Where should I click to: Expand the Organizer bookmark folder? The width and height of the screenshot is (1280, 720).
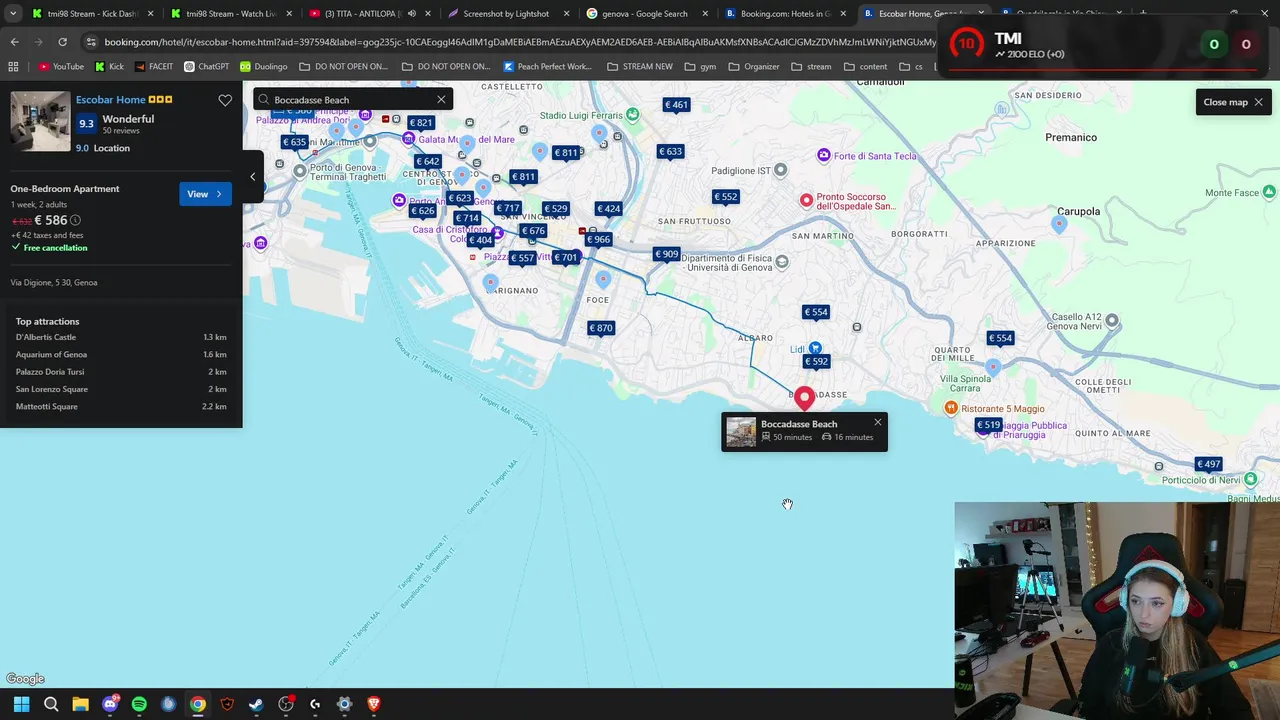[x=753, y=66]
